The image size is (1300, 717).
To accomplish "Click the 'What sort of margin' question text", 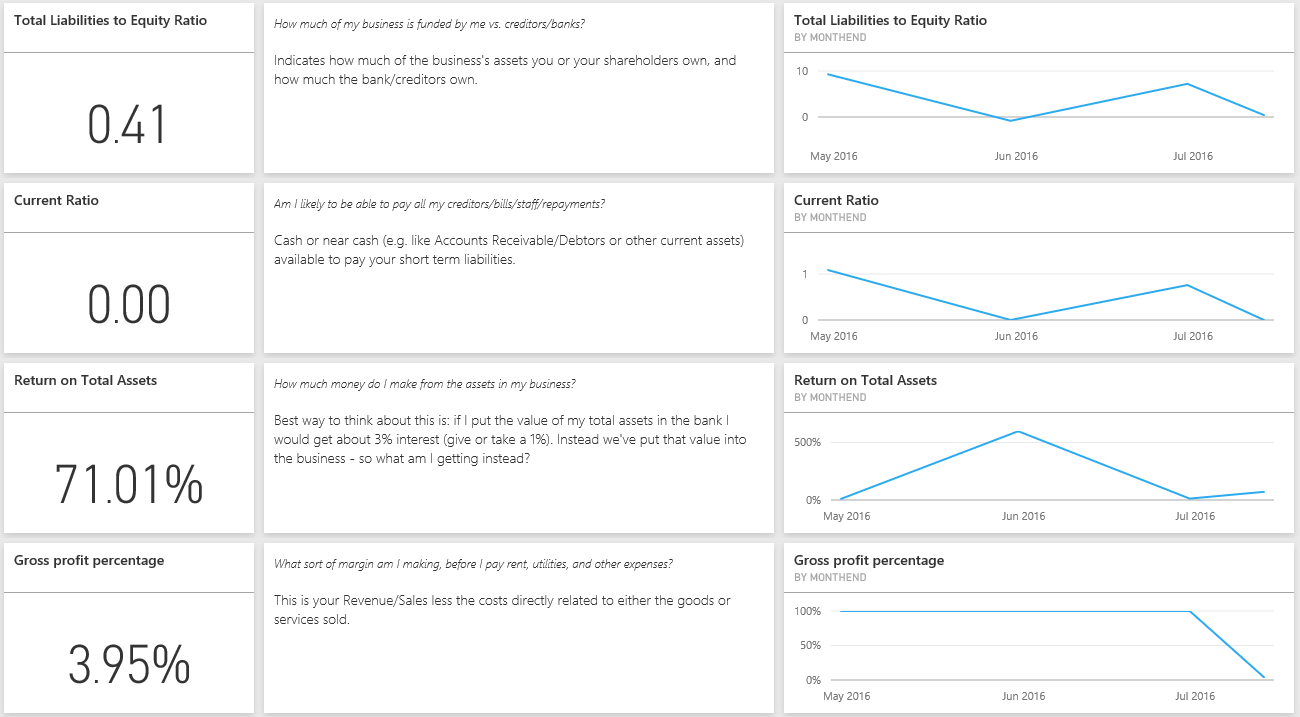I will point(473,564).
